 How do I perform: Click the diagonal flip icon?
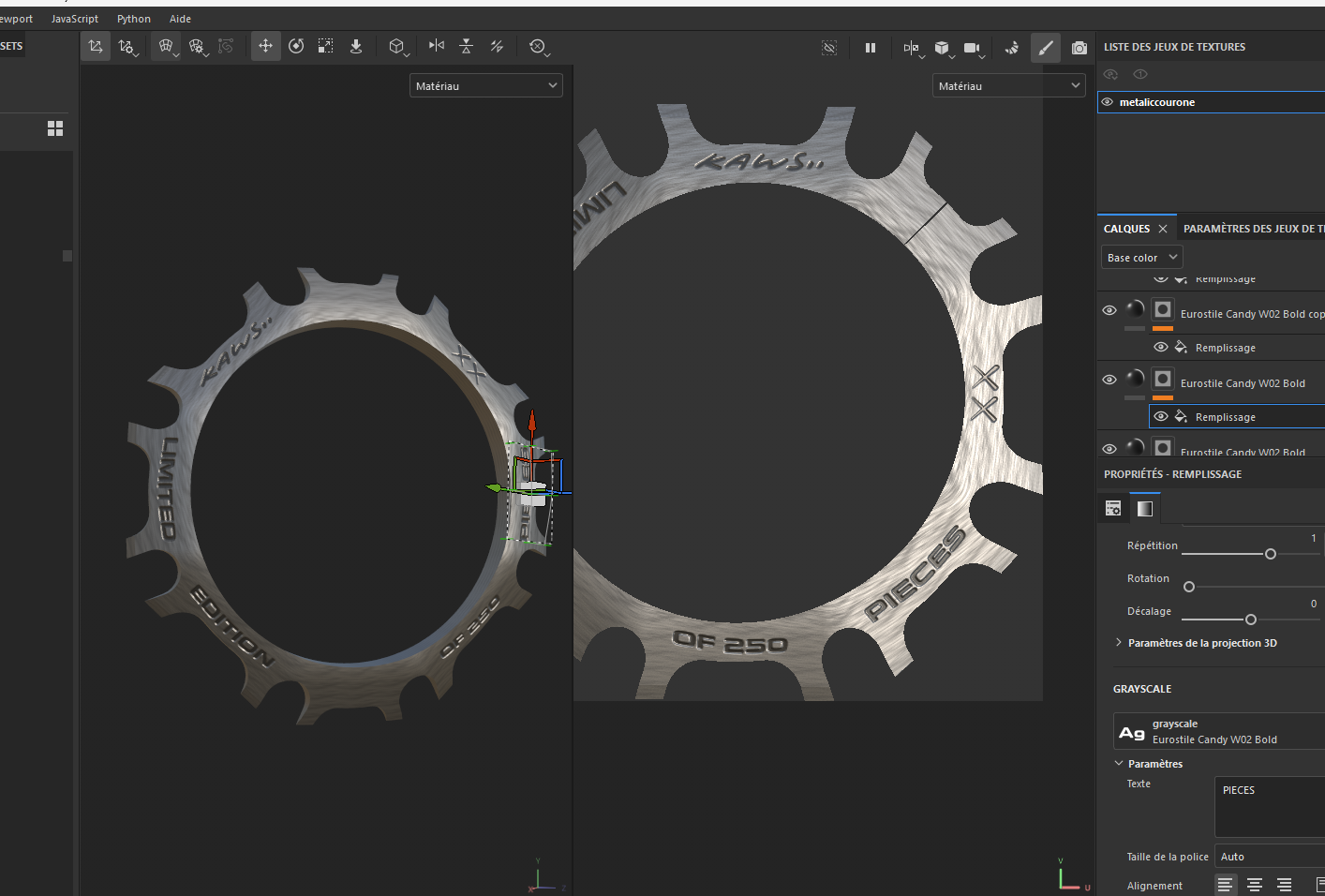[497, 46]
